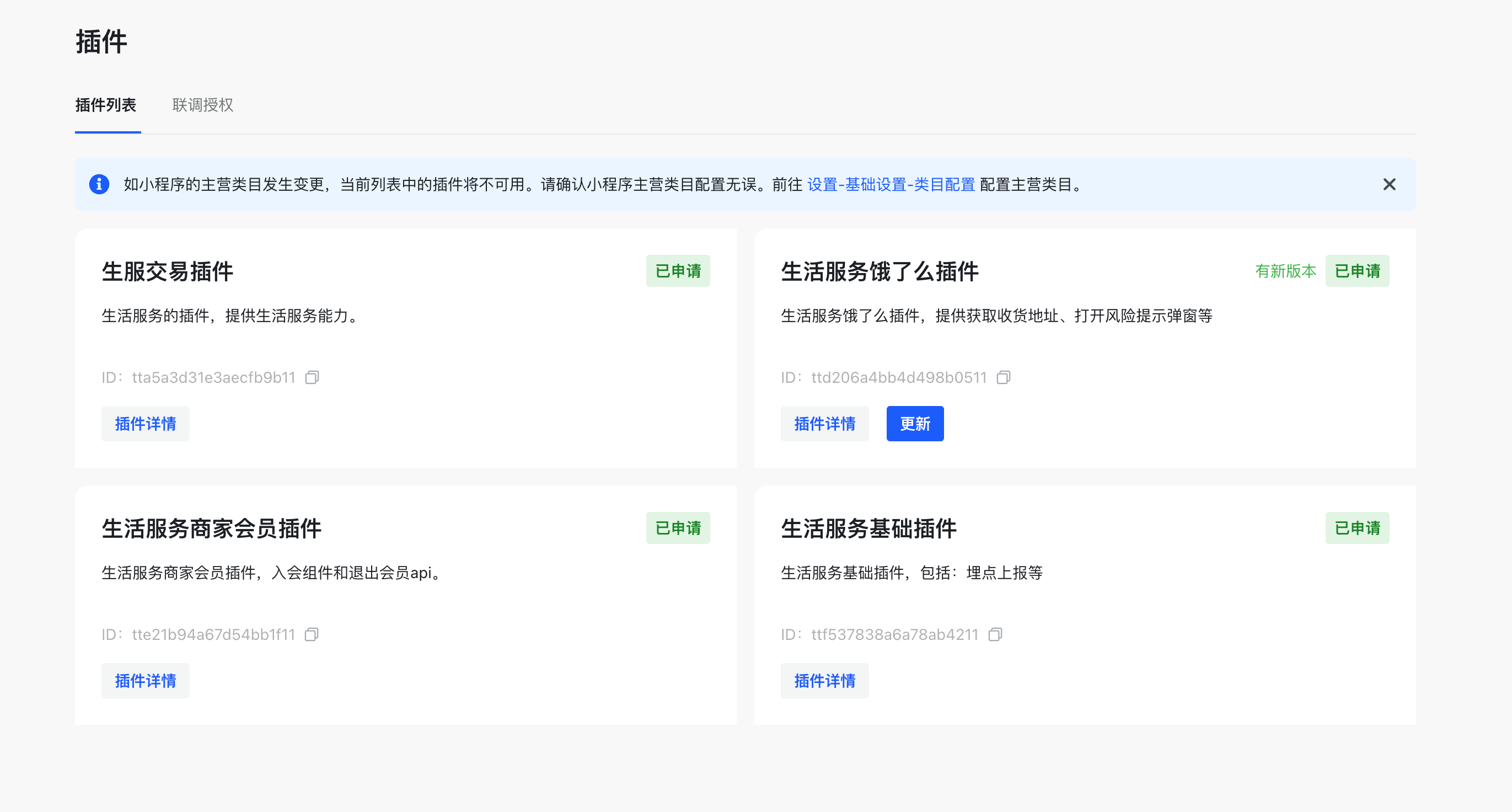Image resolution: width=1512 pixels, height=812 pixels.
Task: Copy the 饿了么插件 ID ttd206a4bb4d498b0511
Action: pos(1004,377)
